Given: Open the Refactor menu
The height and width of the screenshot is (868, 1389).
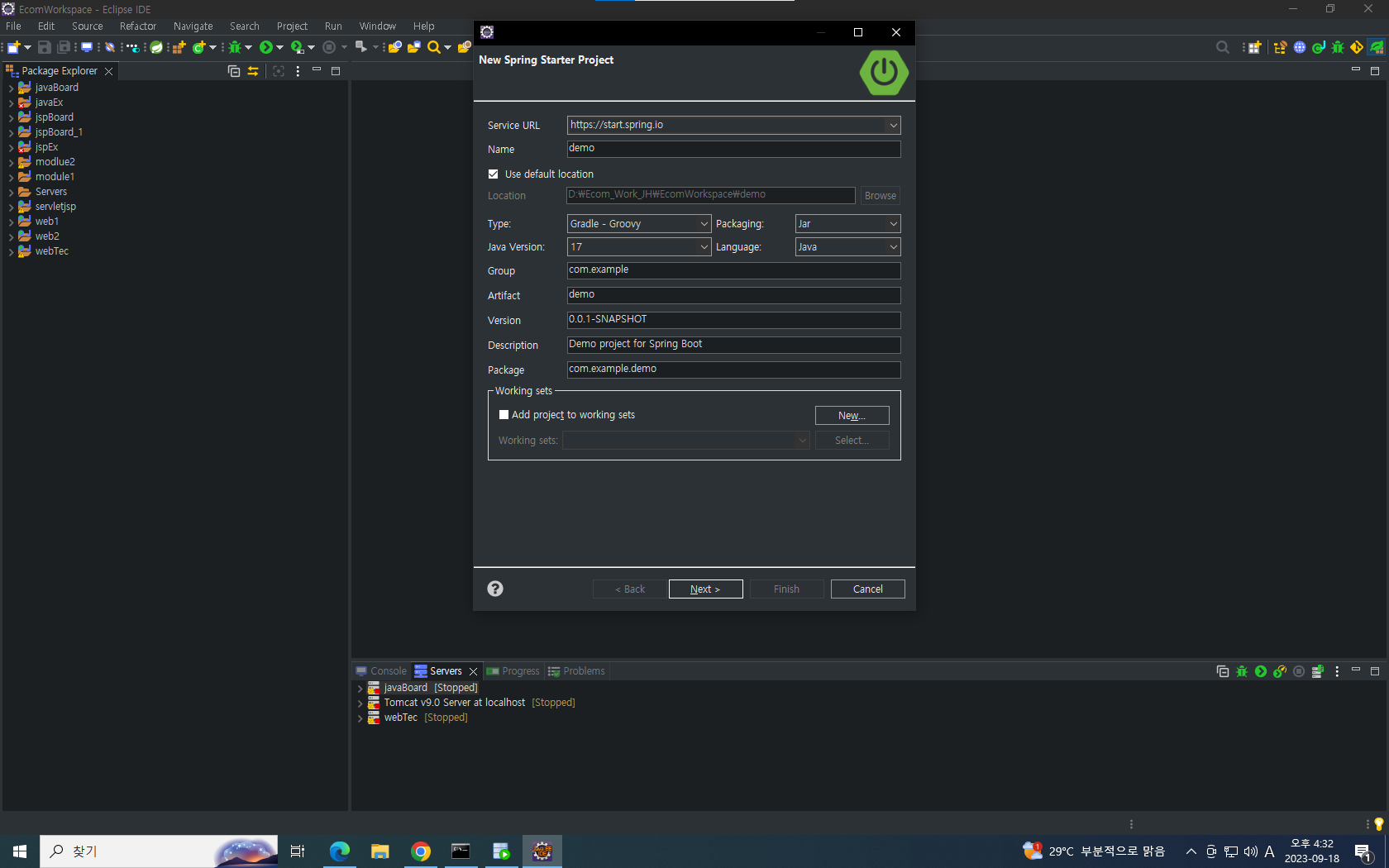Looking at the screenshot, I should click(137, 26).
